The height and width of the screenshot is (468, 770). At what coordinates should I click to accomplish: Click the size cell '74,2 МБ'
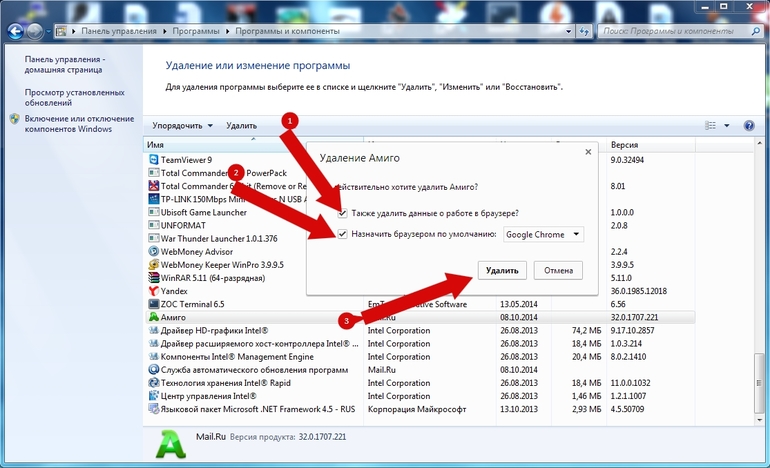(x=586, y=330)
